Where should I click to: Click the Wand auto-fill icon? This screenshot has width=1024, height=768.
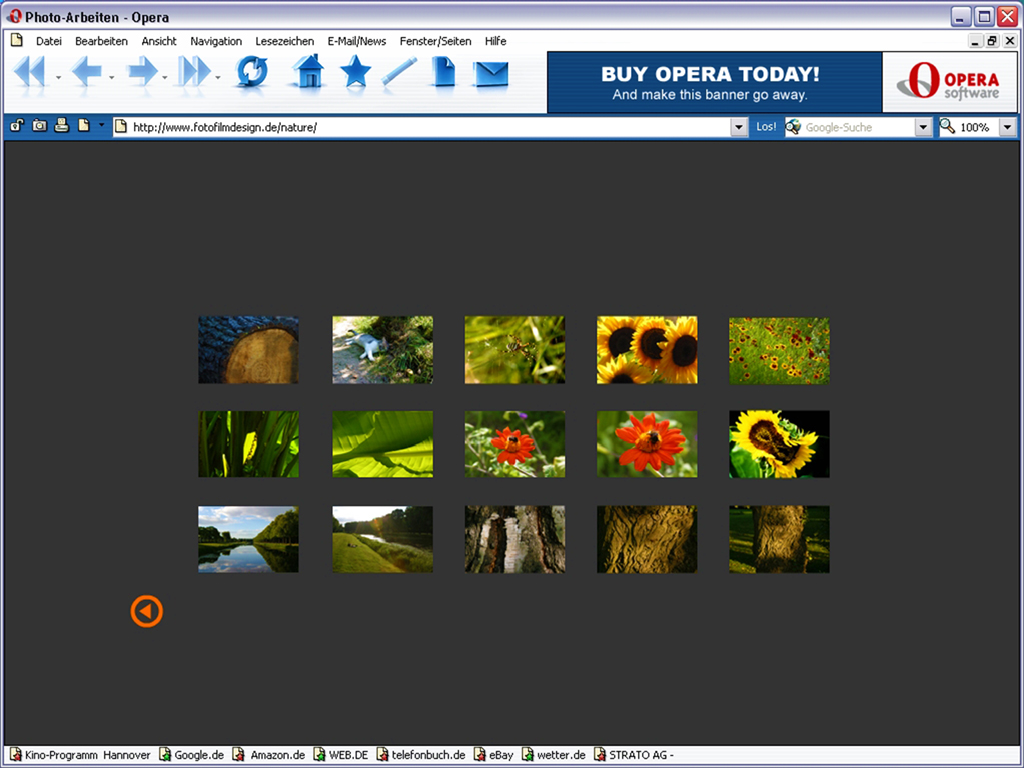pos(399,71)
